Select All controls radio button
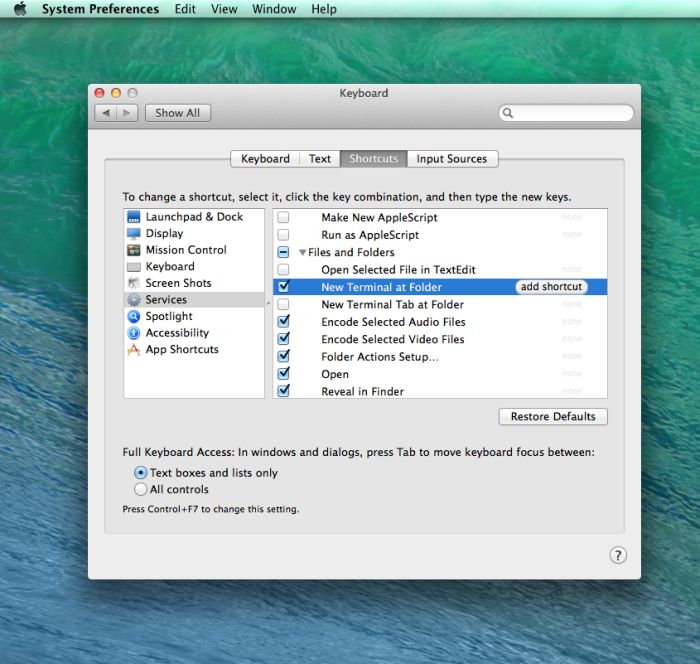Viewport: 700px width, 664px height. (140, 489)
